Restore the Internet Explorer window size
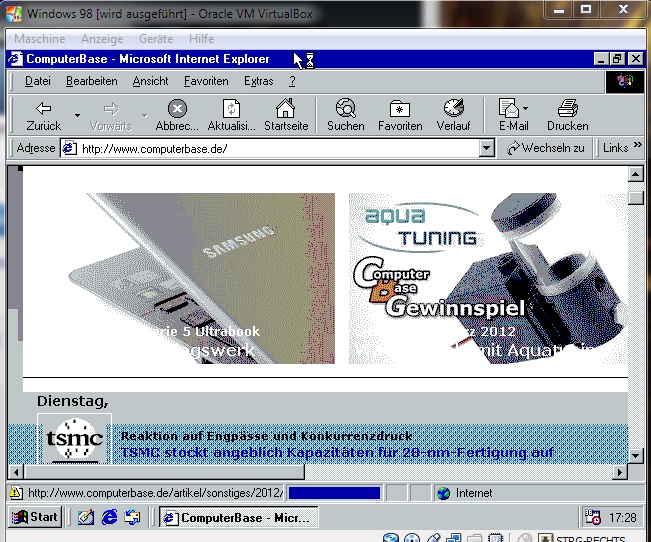 tap(617, 59)
